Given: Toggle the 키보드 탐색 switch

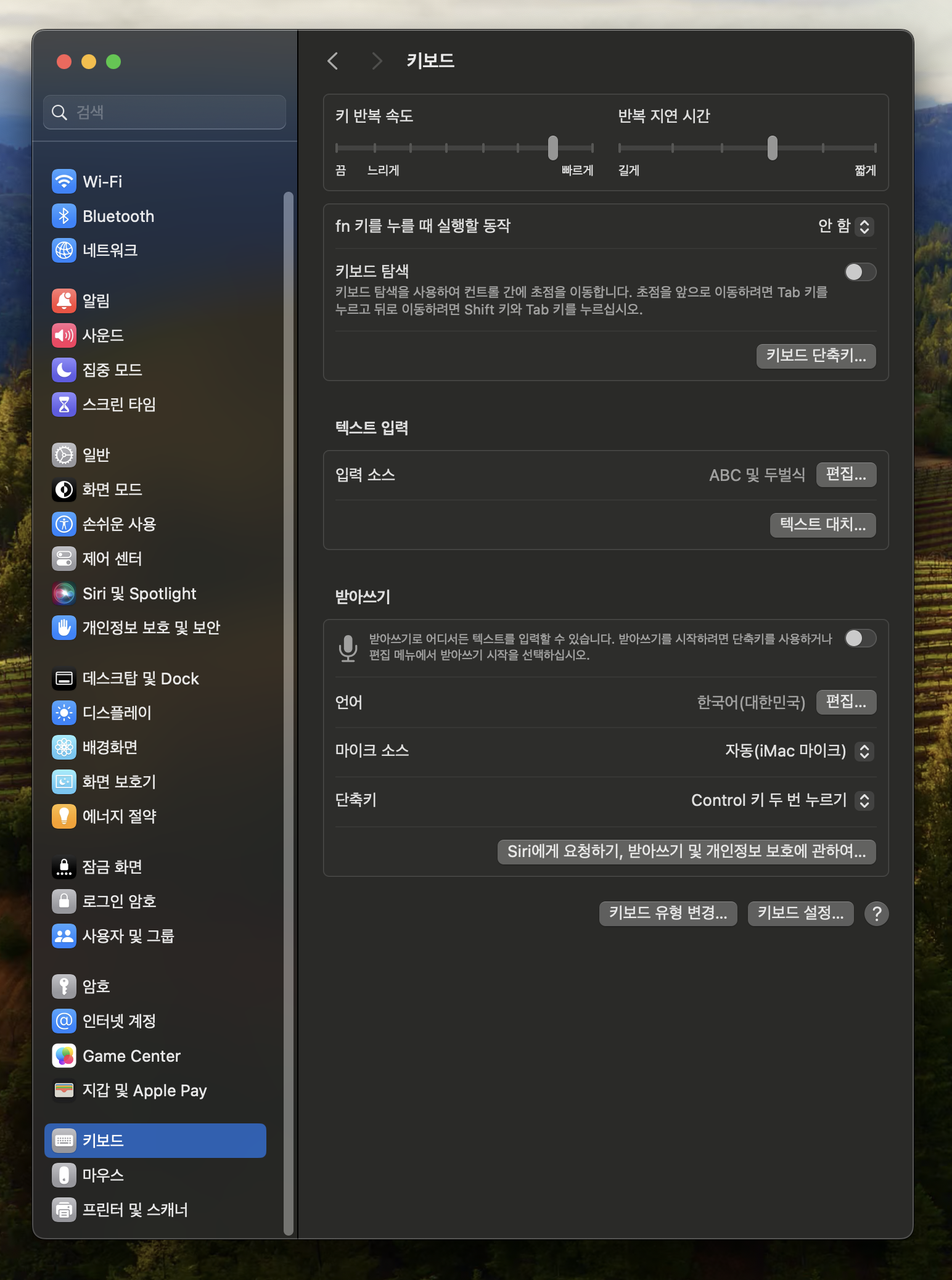Looking at the screenshot, I should click(860, 272).
